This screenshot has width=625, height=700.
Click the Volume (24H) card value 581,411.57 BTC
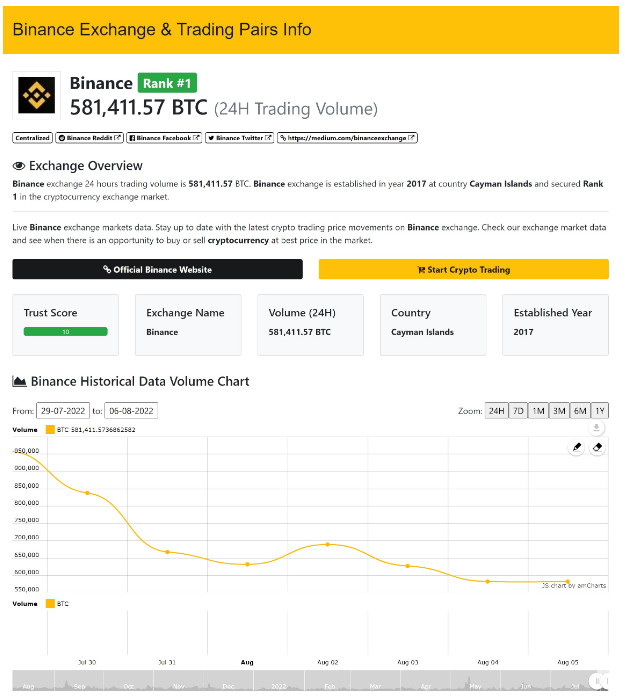pyautogui.click(x=300, y=332)
